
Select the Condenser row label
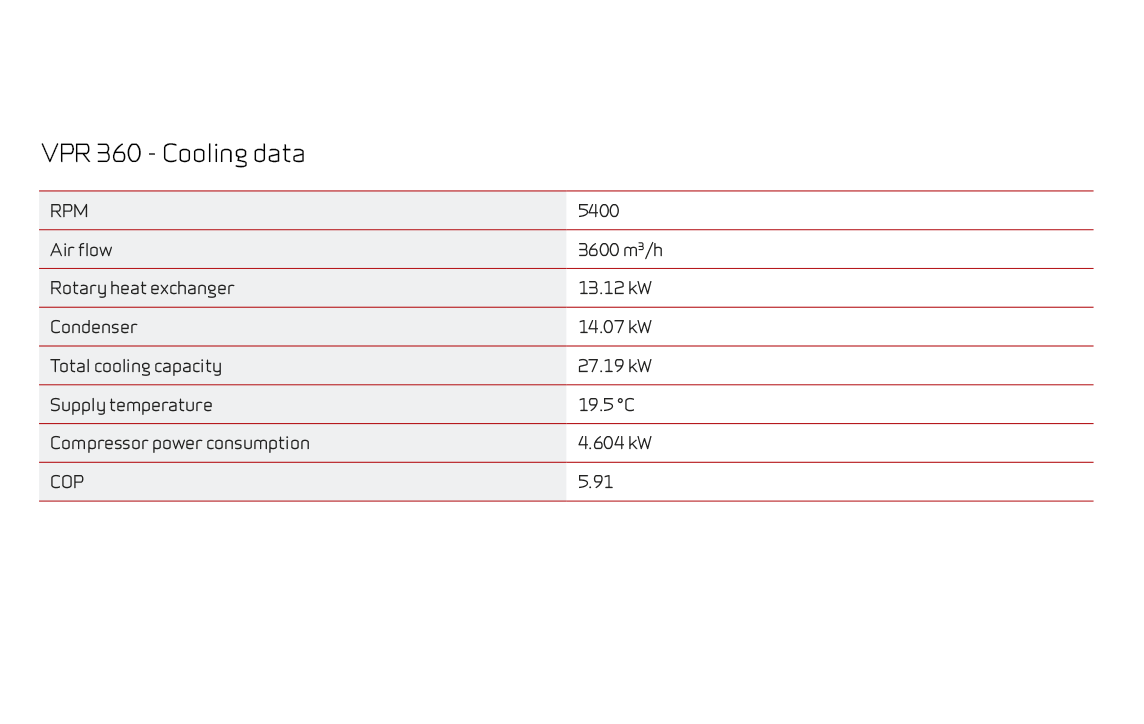tap(93, 327)
